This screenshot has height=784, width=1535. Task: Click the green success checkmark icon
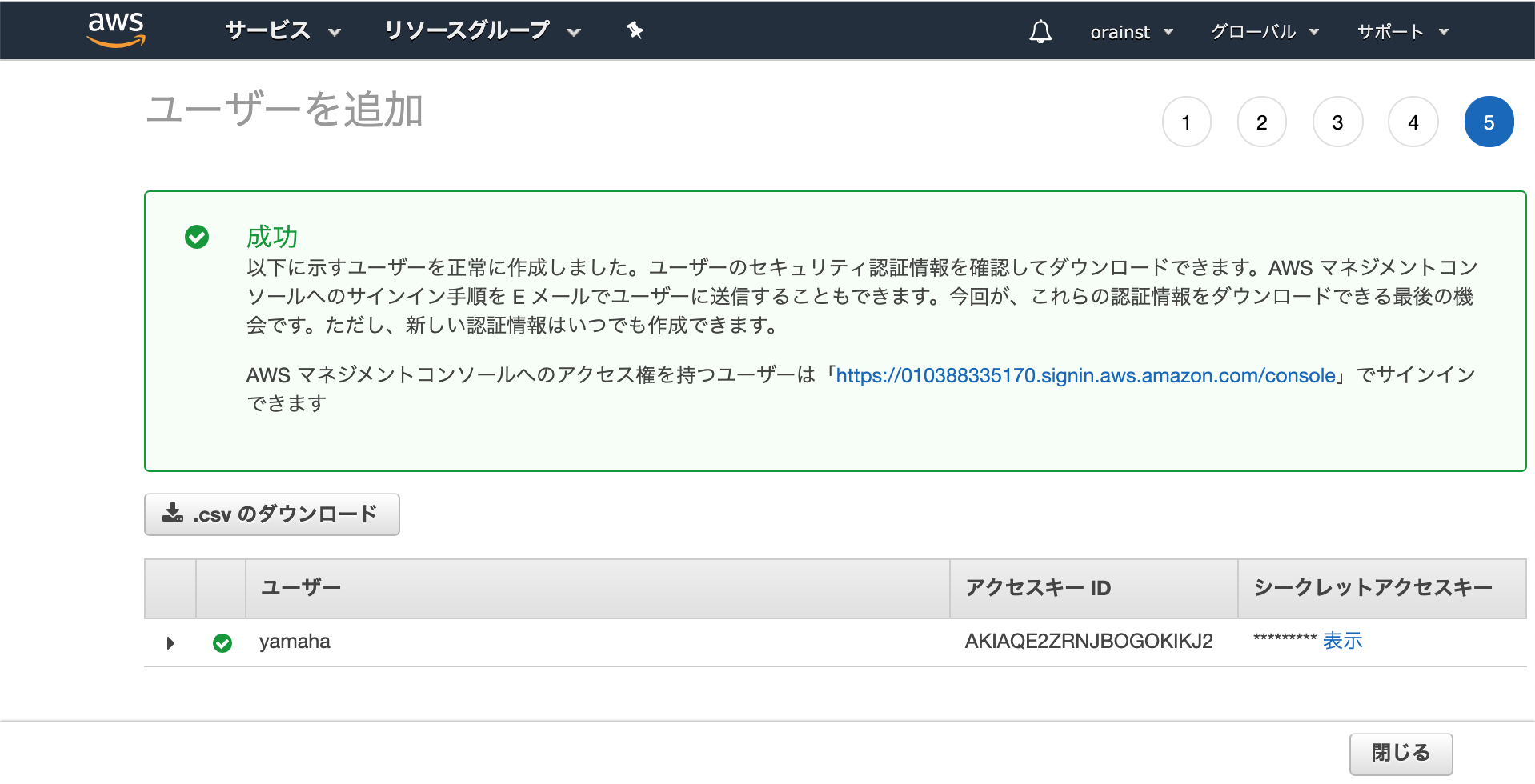pos(197,237)
